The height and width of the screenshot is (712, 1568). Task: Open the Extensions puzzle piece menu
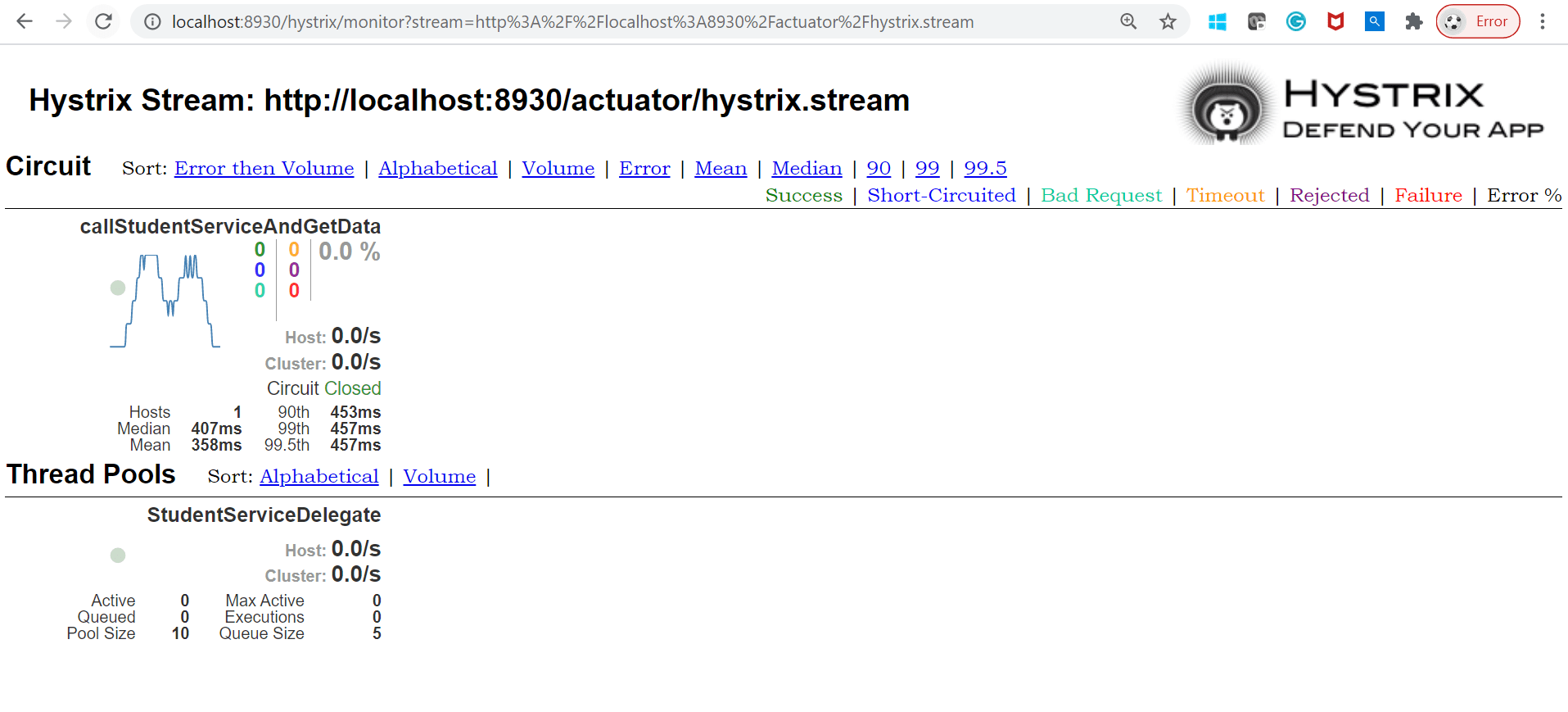point(1413,22)
